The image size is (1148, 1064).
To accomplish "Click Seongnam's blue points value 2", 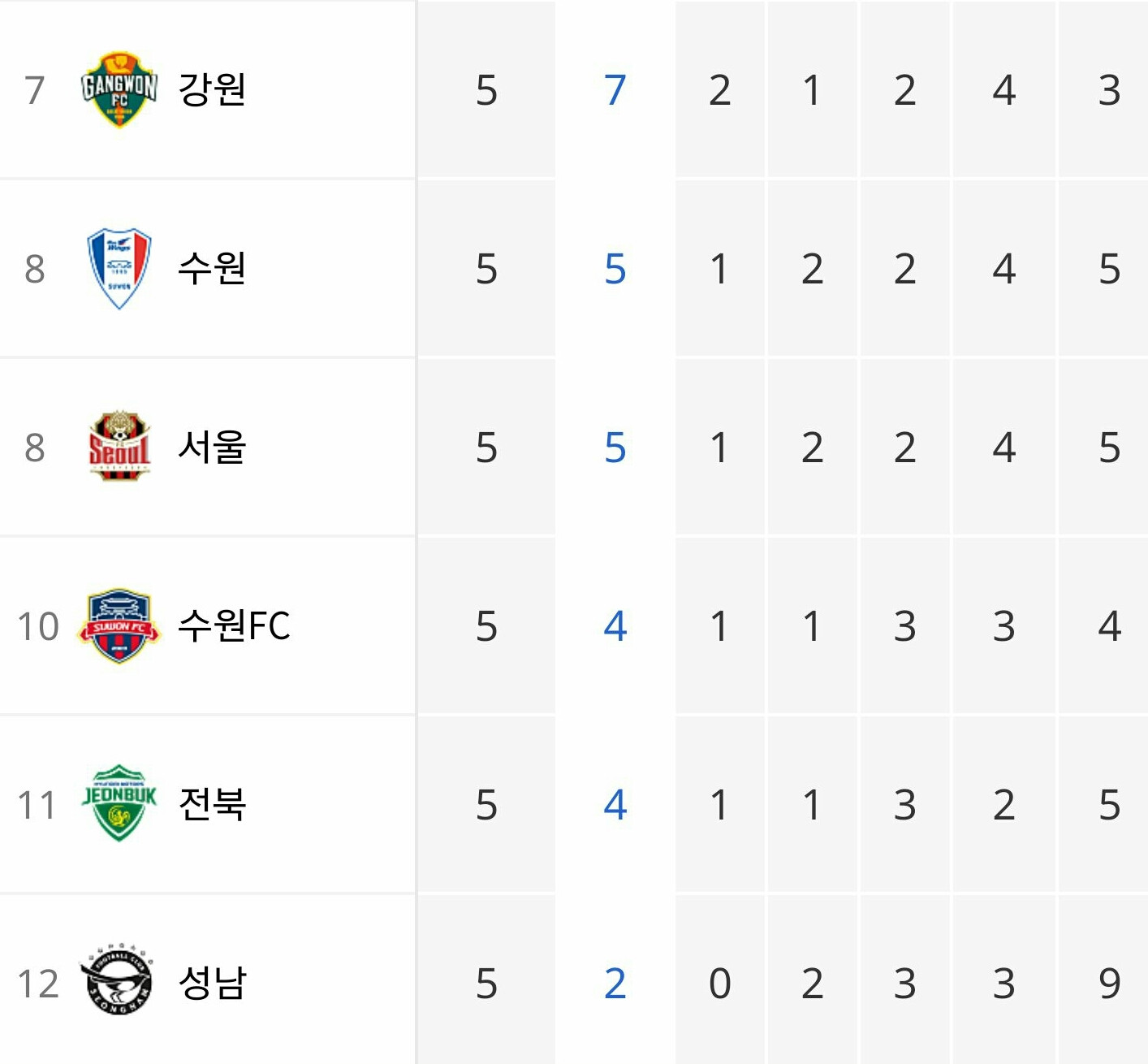I will pyautogui.click(x=615, y=984).
